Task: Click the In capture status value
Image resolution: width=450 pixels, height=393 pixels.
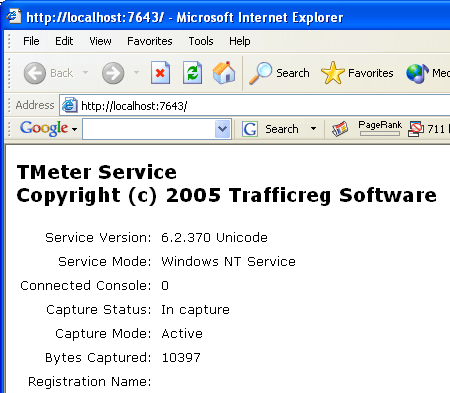Action: [195, 310]
